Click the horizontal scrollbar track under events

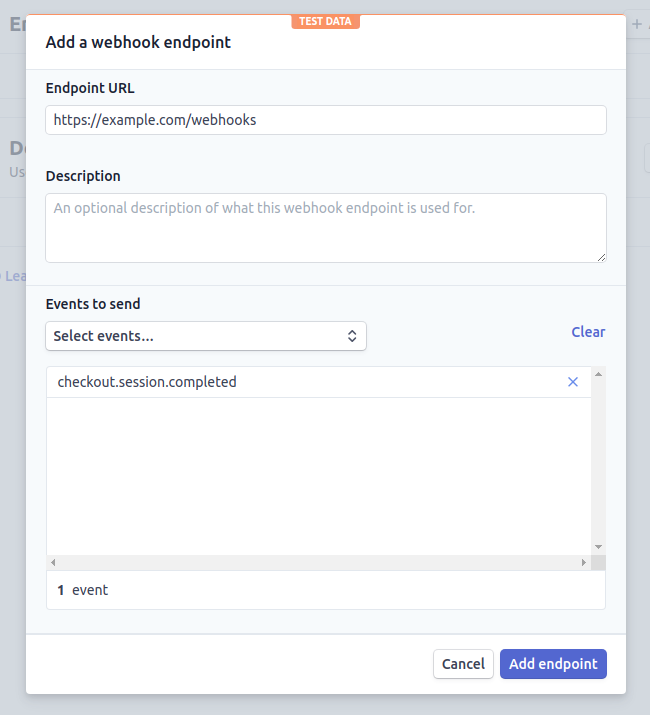[320, 563]
